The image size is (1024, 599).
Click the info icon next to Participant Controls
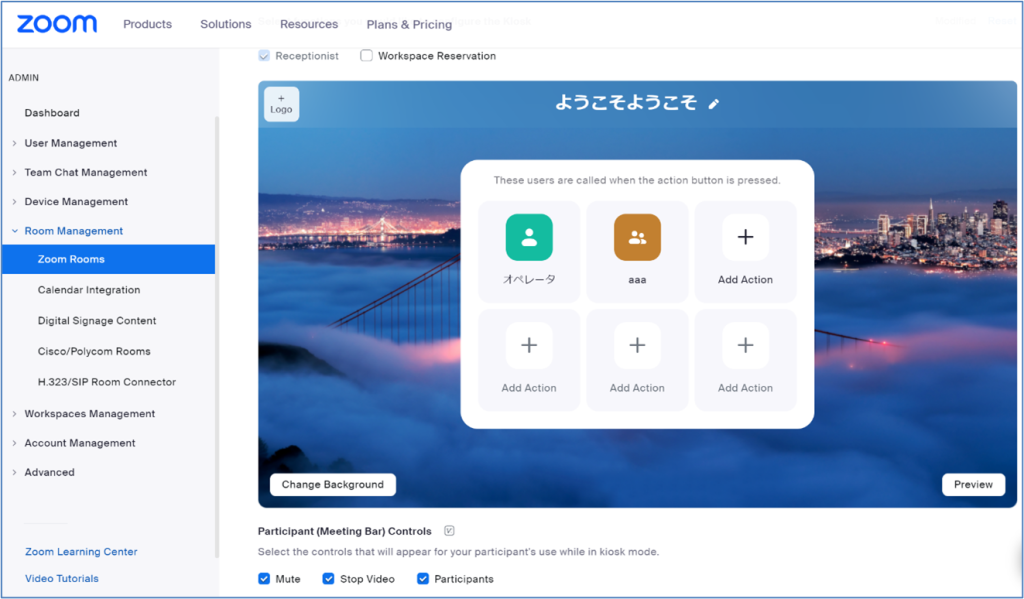click(x=449, y=530)
